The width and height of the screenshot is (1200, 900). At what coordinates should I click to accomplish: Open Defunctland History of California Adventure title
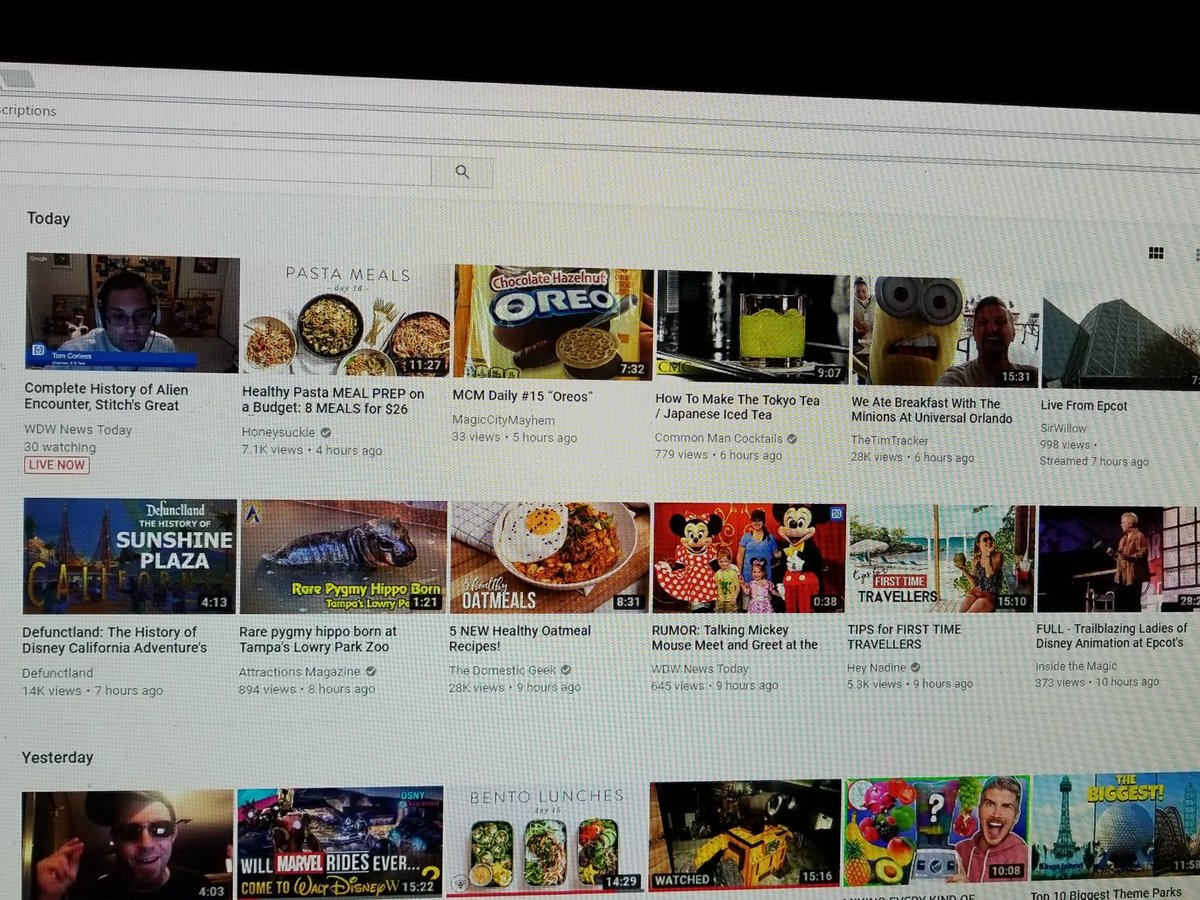click(x=115, y=640)
